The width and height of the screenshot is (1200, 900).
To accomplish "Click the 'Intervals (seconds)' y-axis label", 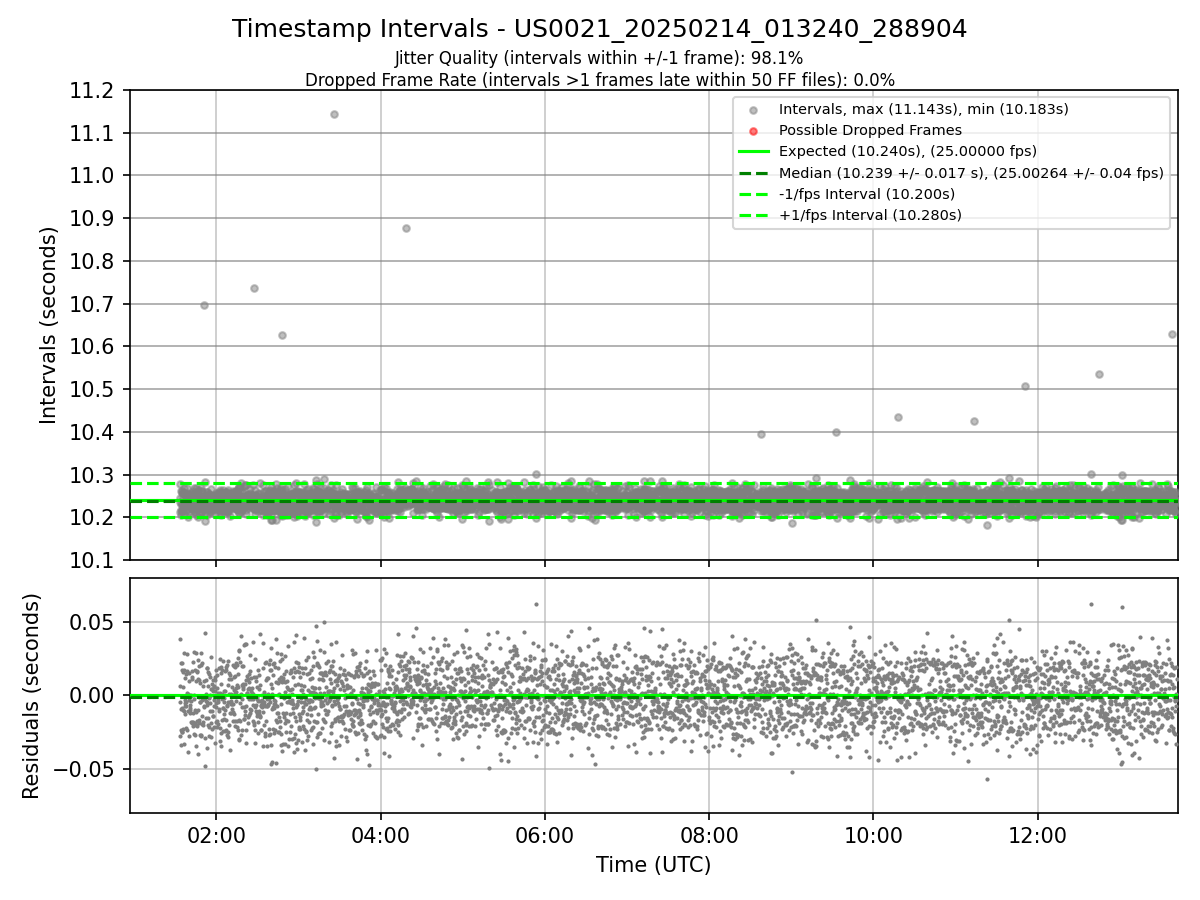I will pos(49,324).
